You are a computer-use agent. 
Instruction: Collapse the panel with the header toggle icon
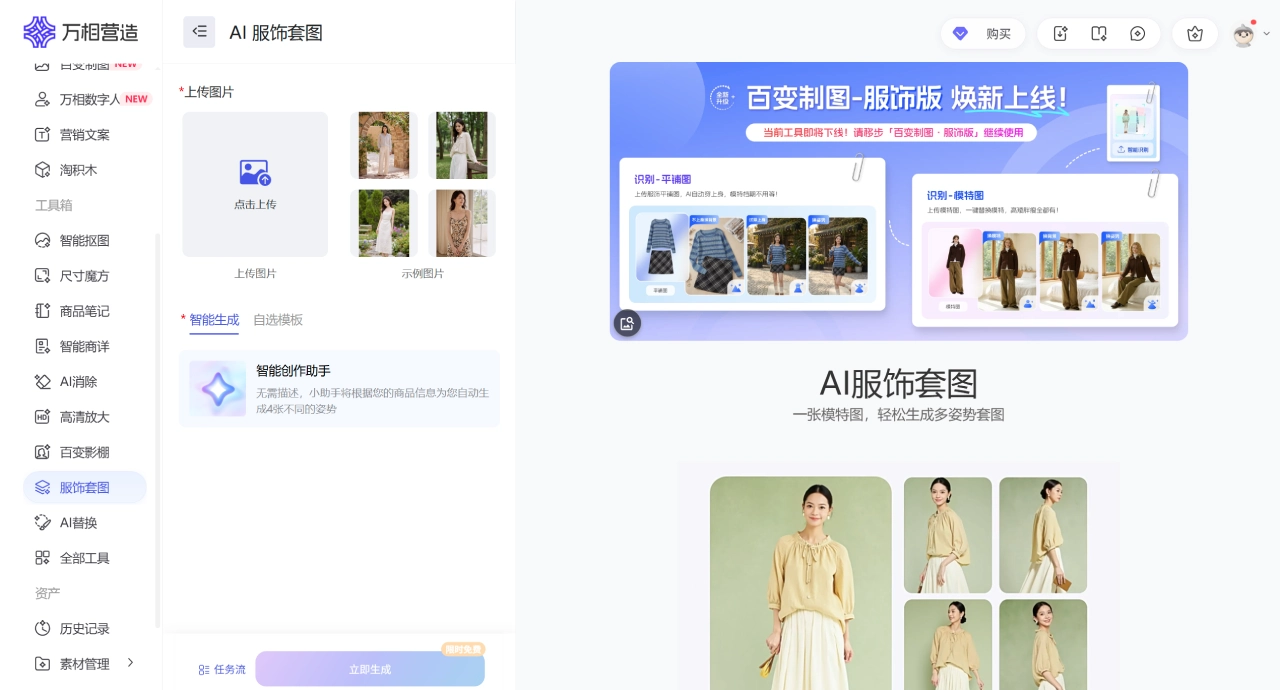(x=199, y=32)
